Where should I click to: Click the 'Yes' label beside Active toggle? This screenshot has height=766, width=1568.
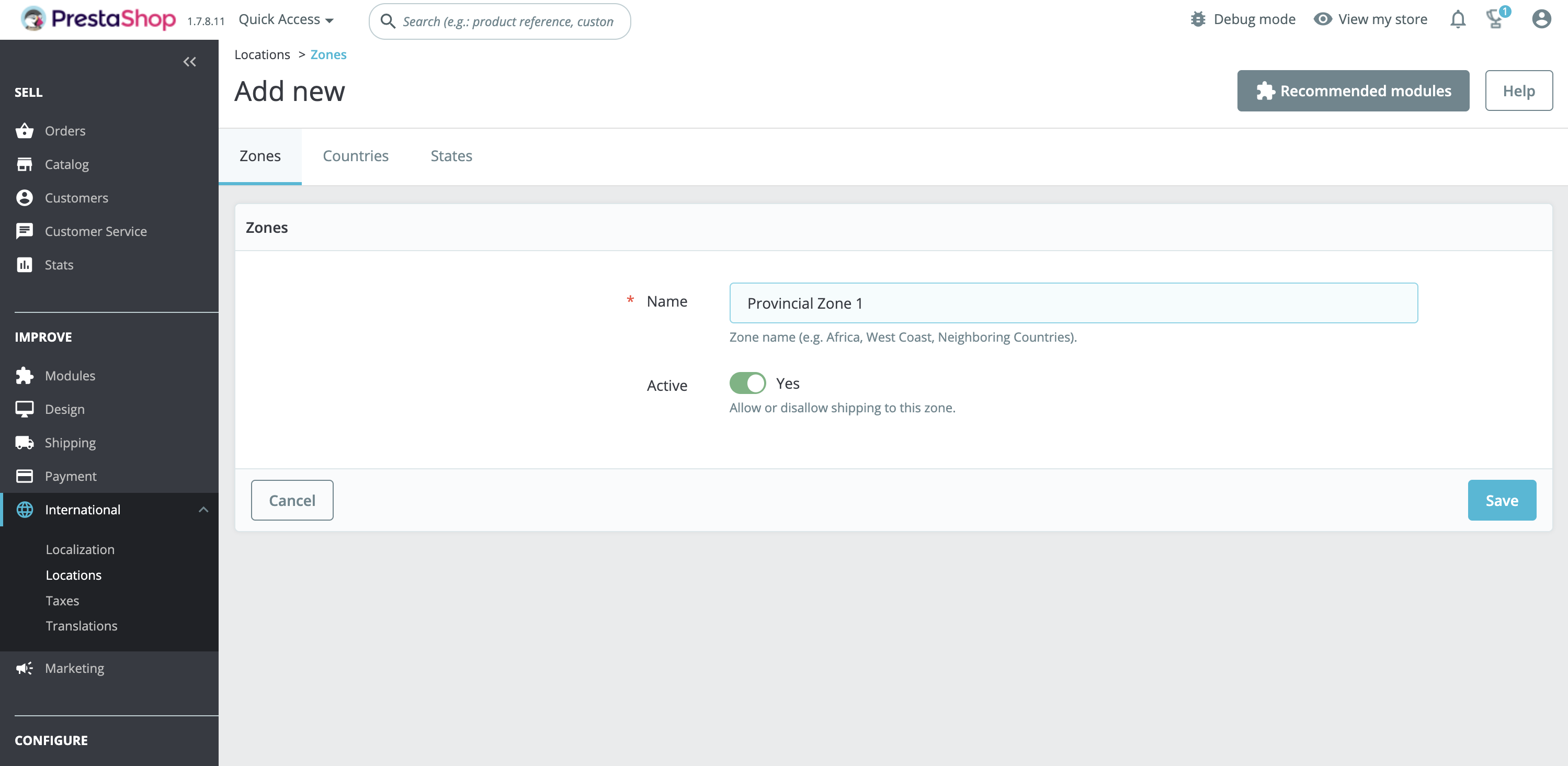787,383
